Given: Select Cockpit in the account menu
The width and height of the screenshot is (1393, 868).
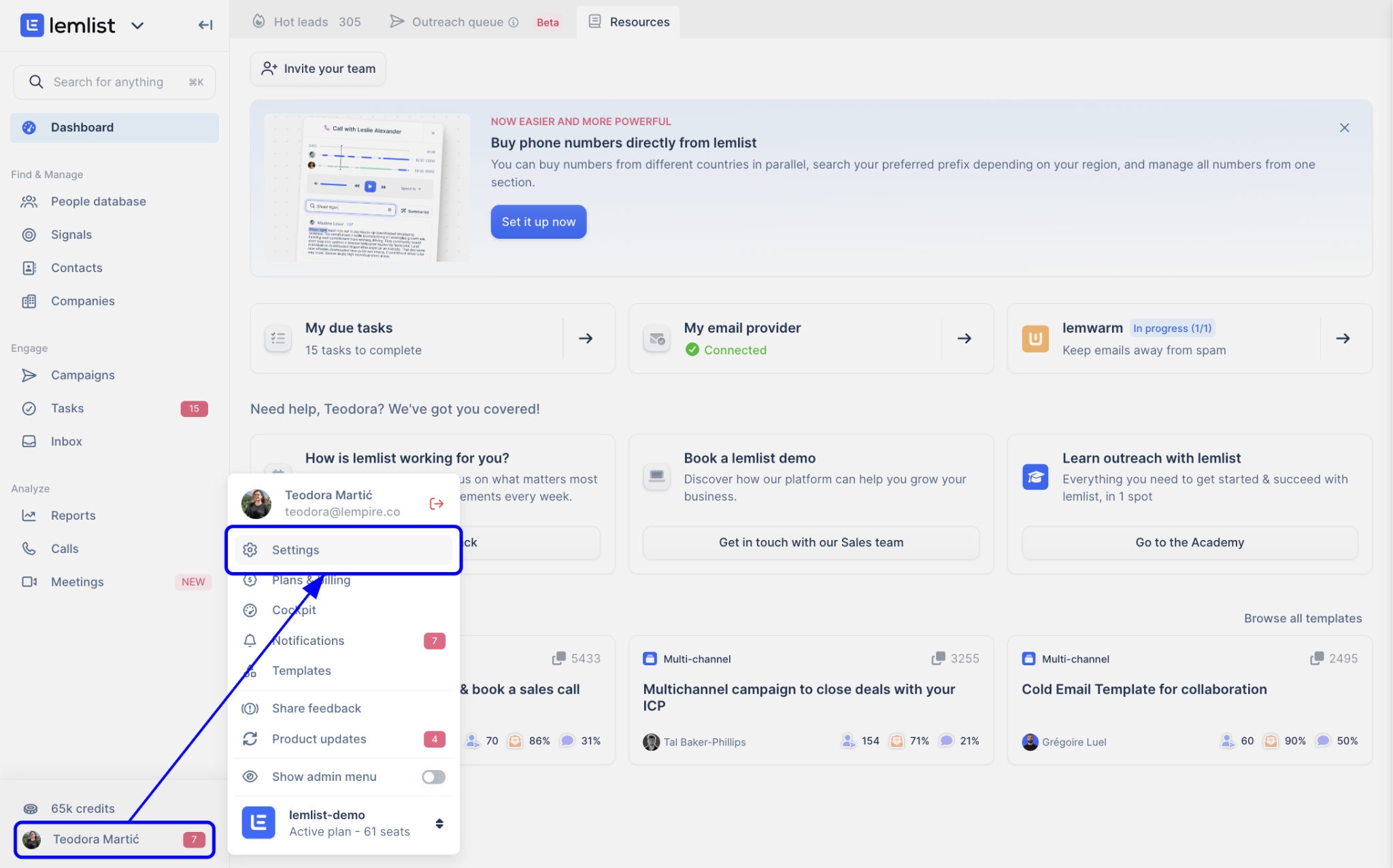Looking at the screenshot, I should [343, 610].
